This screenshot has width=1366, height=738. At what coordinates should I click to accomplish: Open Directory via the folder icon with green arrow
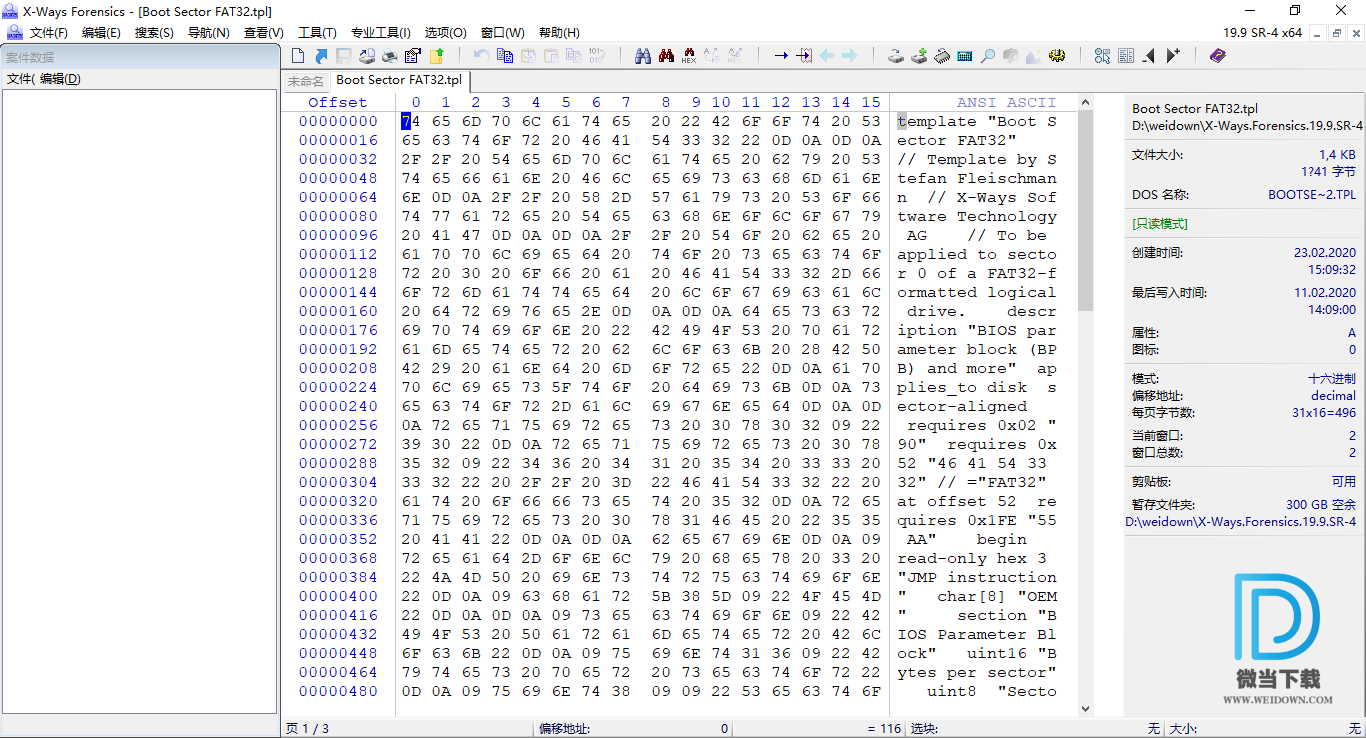[436, 56]
